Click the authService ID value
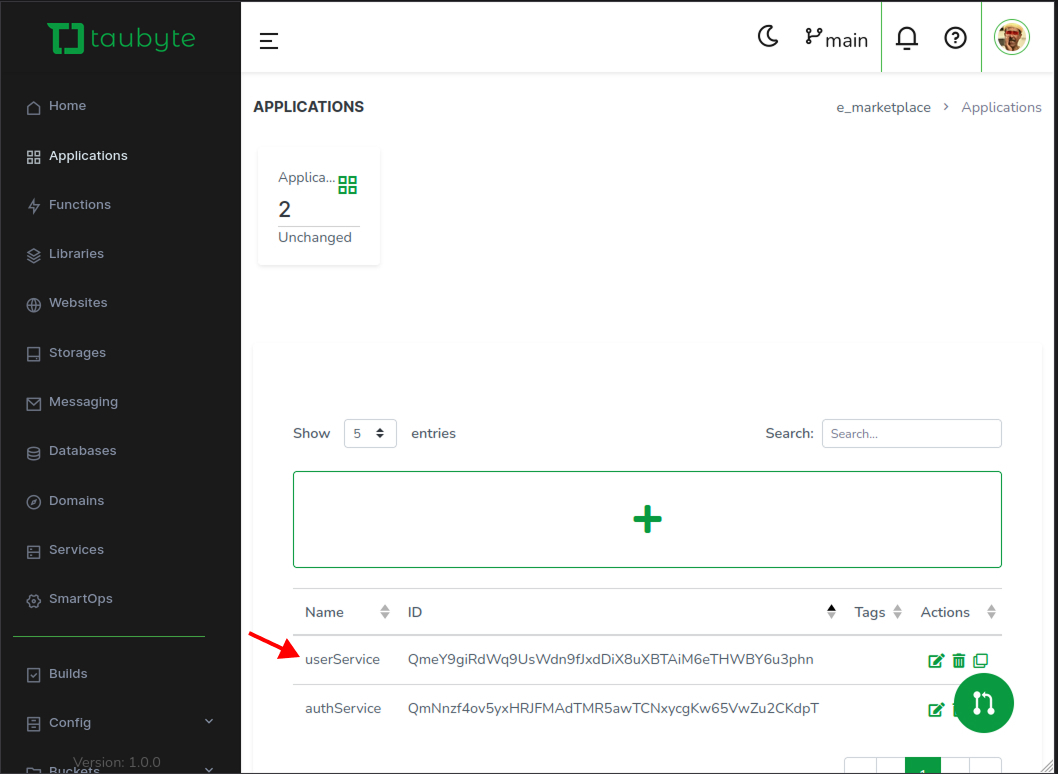The height and width of the screenshot is (774, 1058). 613,709
